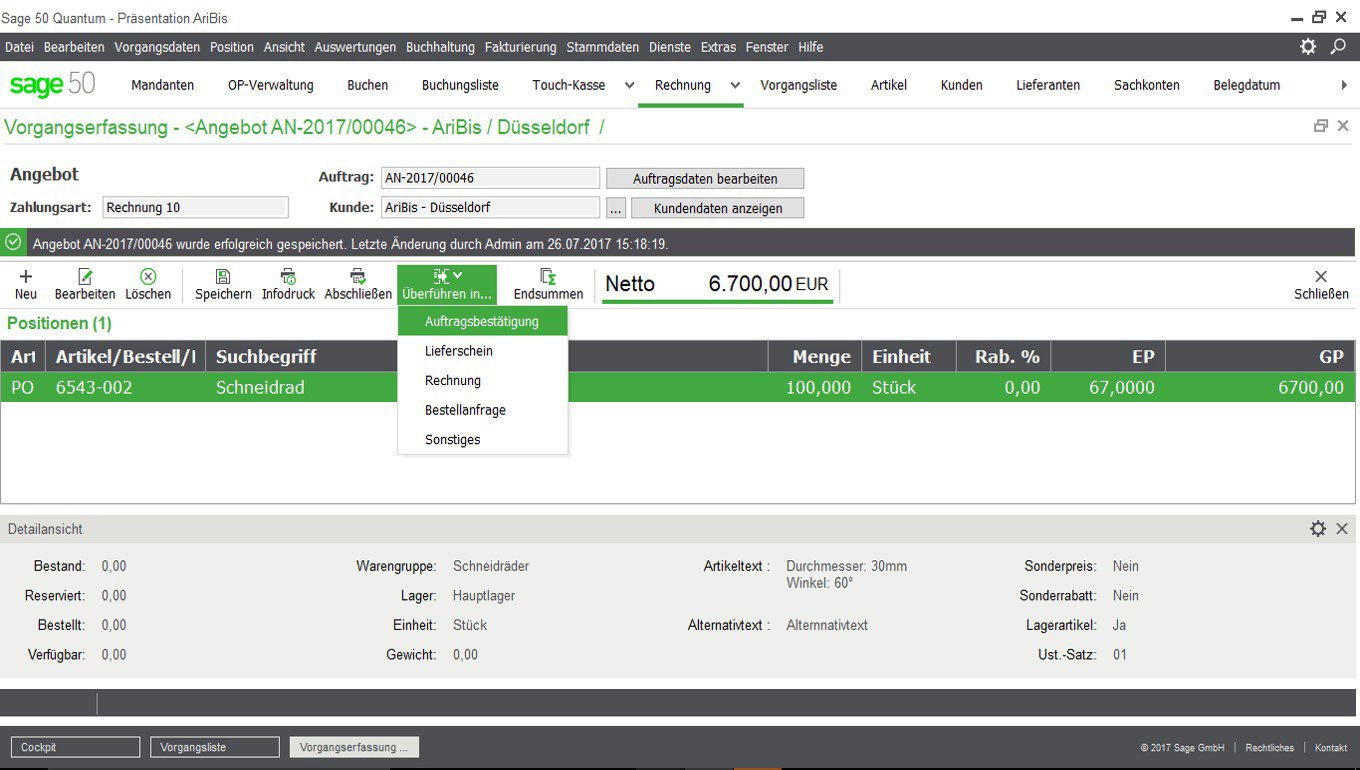
Task: Click the Zahlungsart field
Action: pos(195,208)
